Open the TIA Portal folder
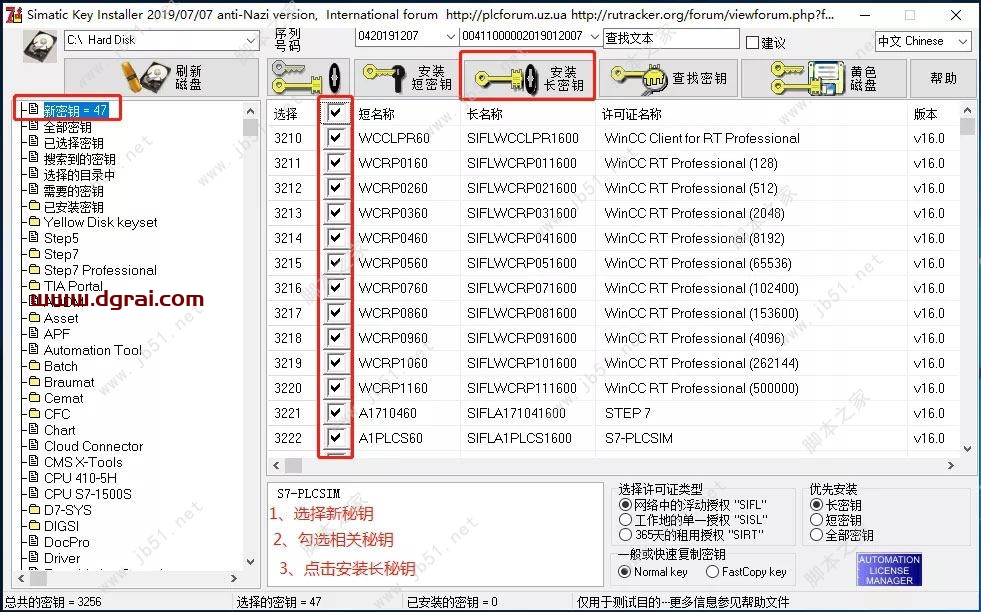Viewport: 981px width, 612px height. [x=73, y=286]
